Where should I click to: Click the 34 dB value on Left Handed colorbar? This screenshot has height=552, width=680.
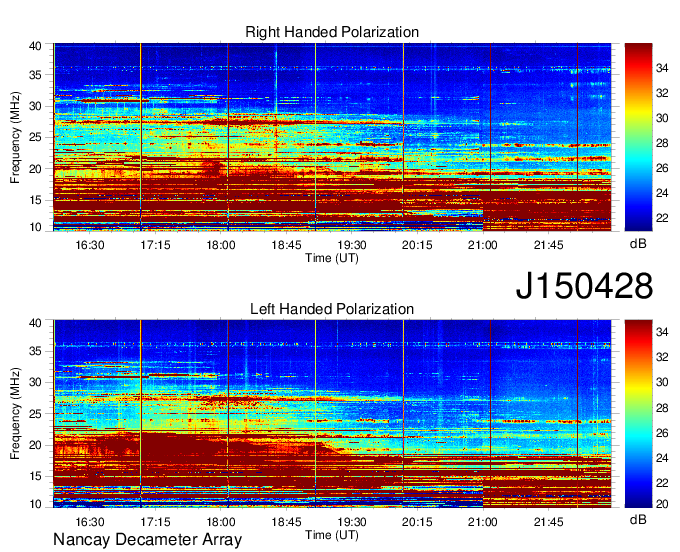point(662,332)
